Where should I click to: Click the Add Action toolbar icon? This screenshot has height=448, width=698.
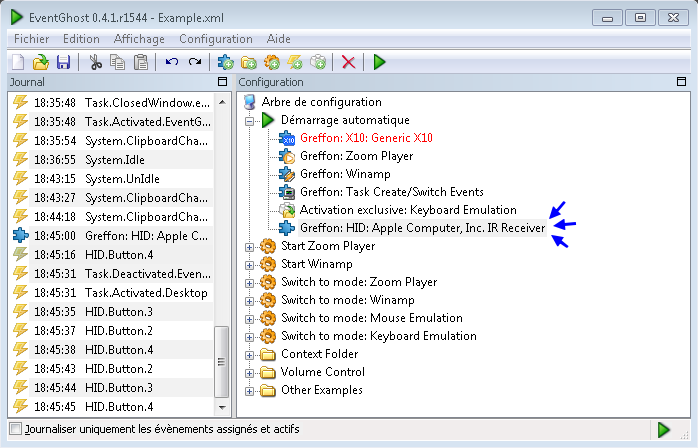tap(318, 62)
